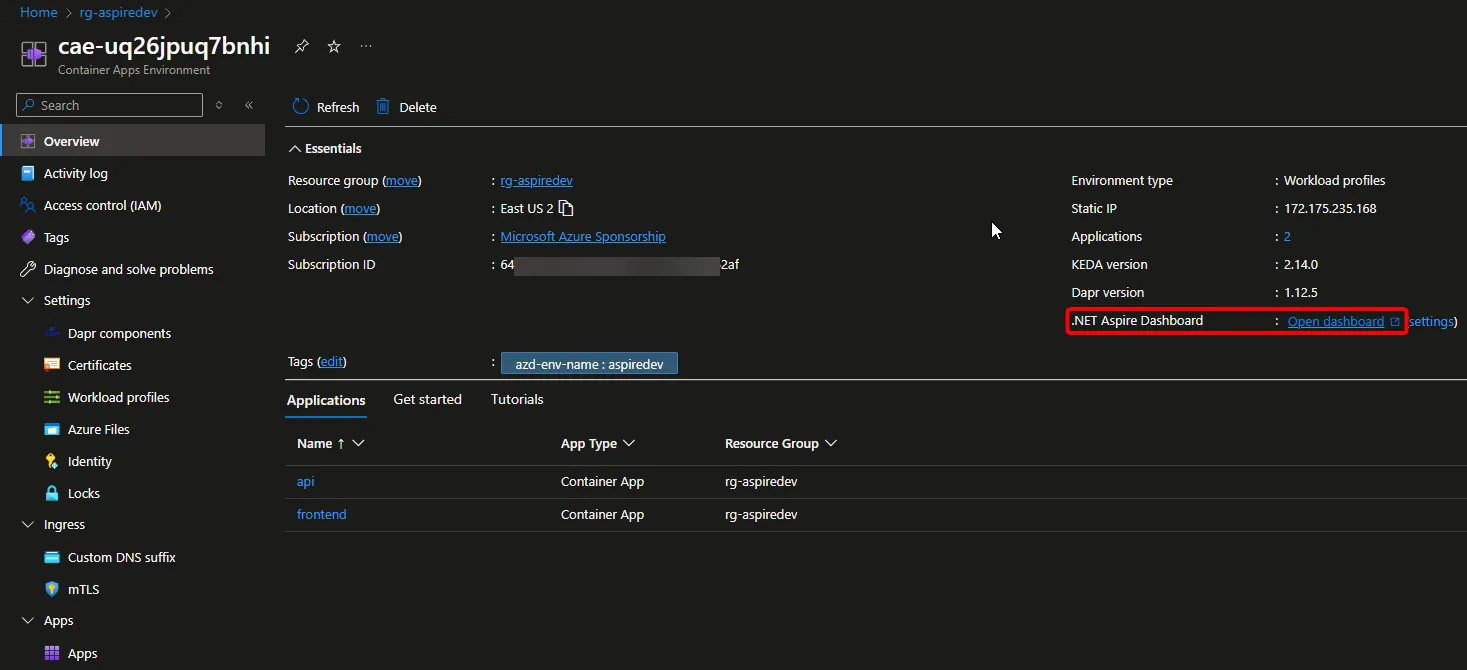Viewport: 1467px width, 670px height.
Task: Collapse the Settings section
Action: 27,300
